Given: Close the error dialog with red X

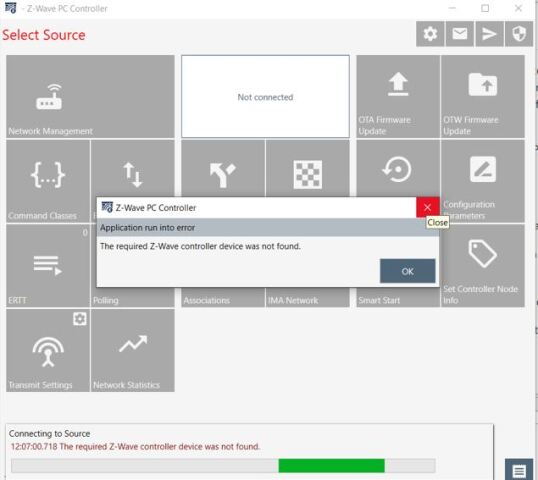Looking at the screenshot, I should (x=428, y=207).
